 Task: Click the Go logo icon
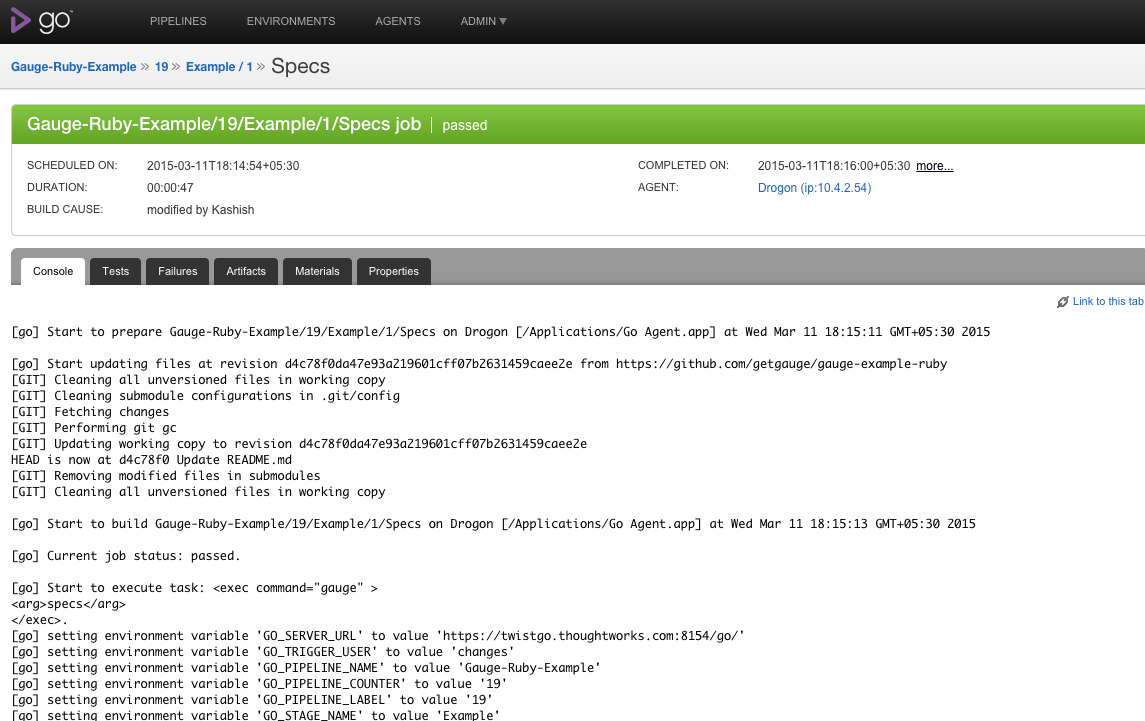tap(41, 20)
